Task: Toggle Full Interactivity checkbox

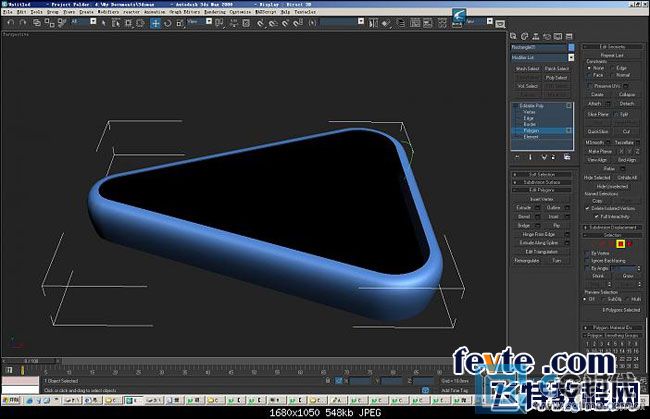Action: (x=597, y=216)
